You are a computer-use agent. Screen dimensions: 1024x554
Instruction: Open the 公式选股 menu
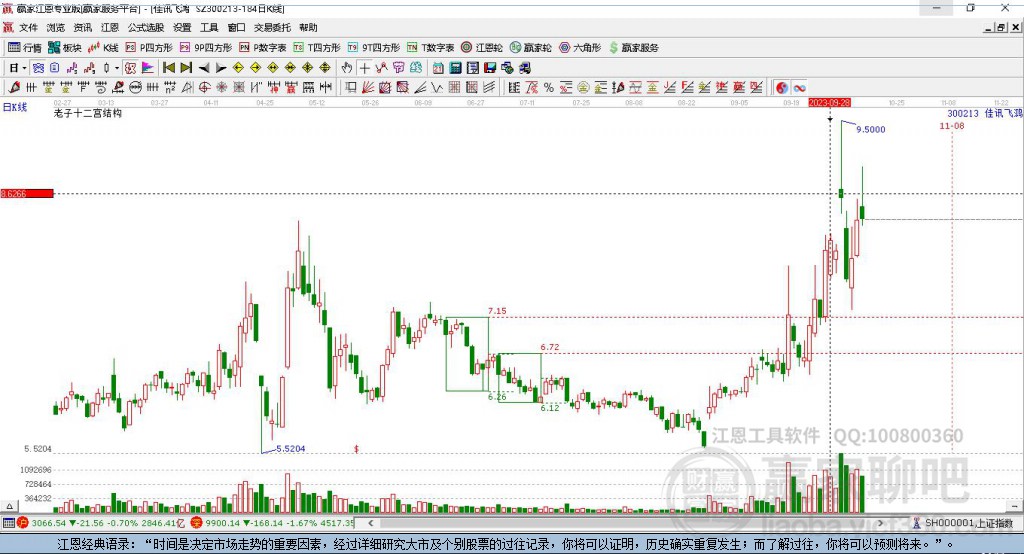pyautogui.click(x=146, y=27)
